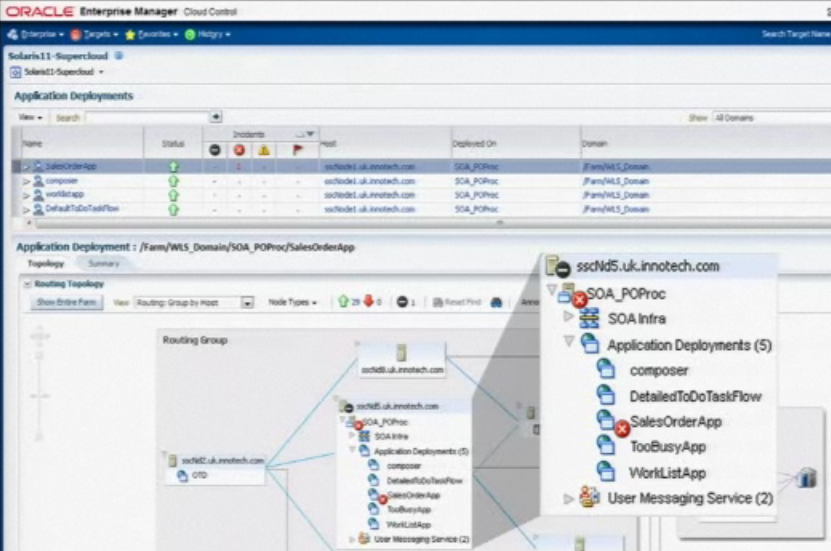Click the Reset Find button
Viewport: 831px width, 551px height.
457,302
